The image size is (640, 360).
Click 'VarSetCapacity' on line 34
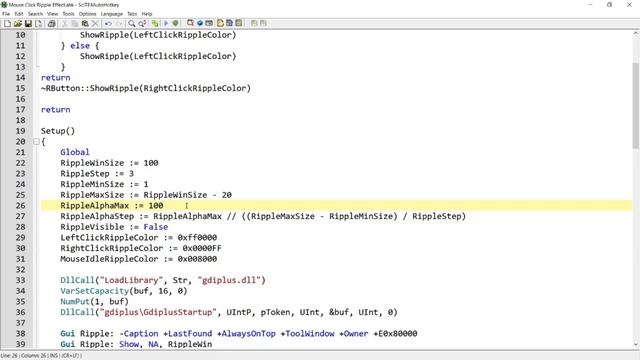coord(94,291)
